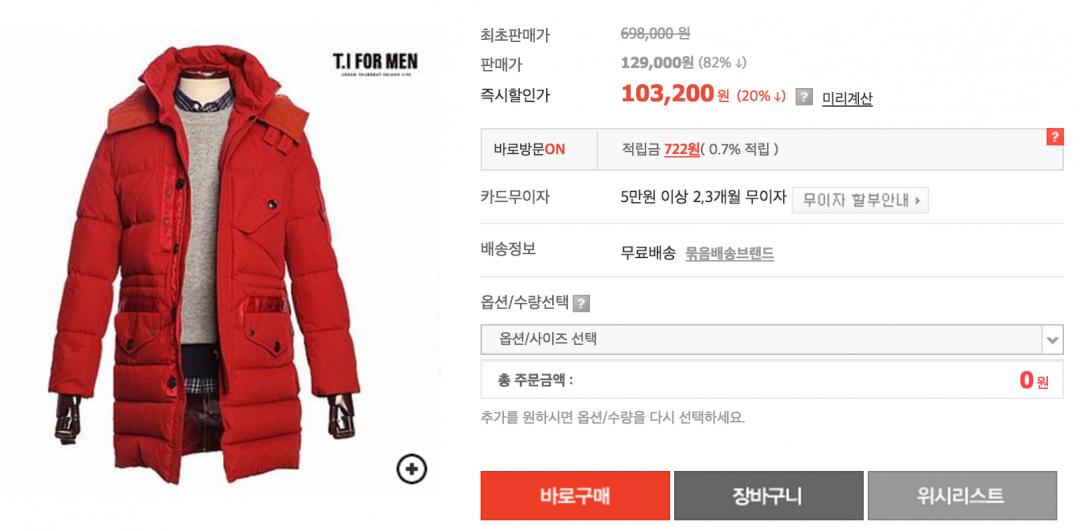Image resolution: width=1080 pixels, height=531 pixels.
Task: Toggle the 바로방문ON indicator
Action: tap(529, 149)
